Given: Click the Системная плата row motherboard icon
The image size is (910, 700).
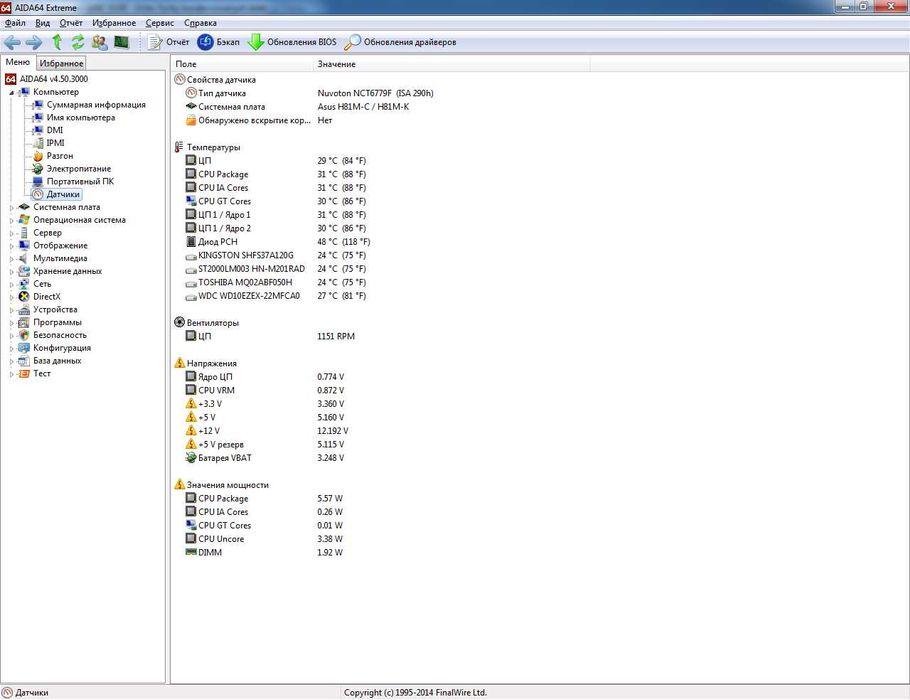Looking at the screenshot, I should pos(191,106).
